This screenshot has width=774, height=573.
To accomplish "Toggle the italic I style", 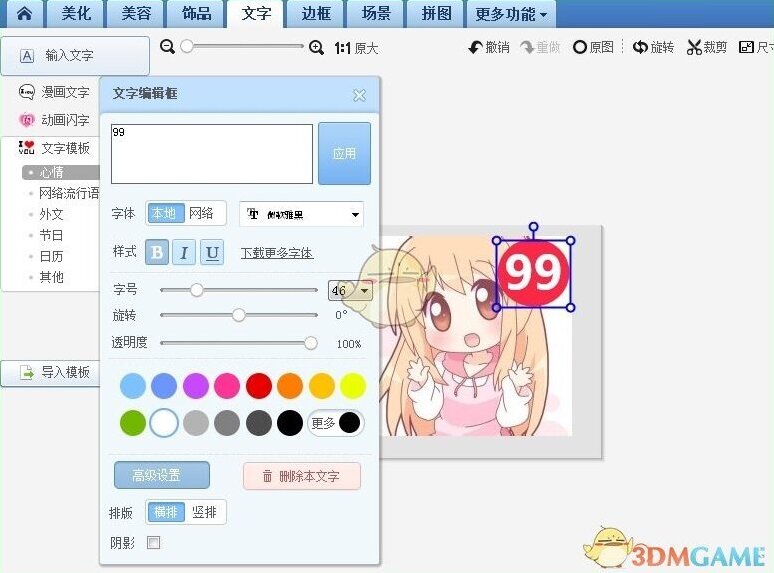I will 184,253.
